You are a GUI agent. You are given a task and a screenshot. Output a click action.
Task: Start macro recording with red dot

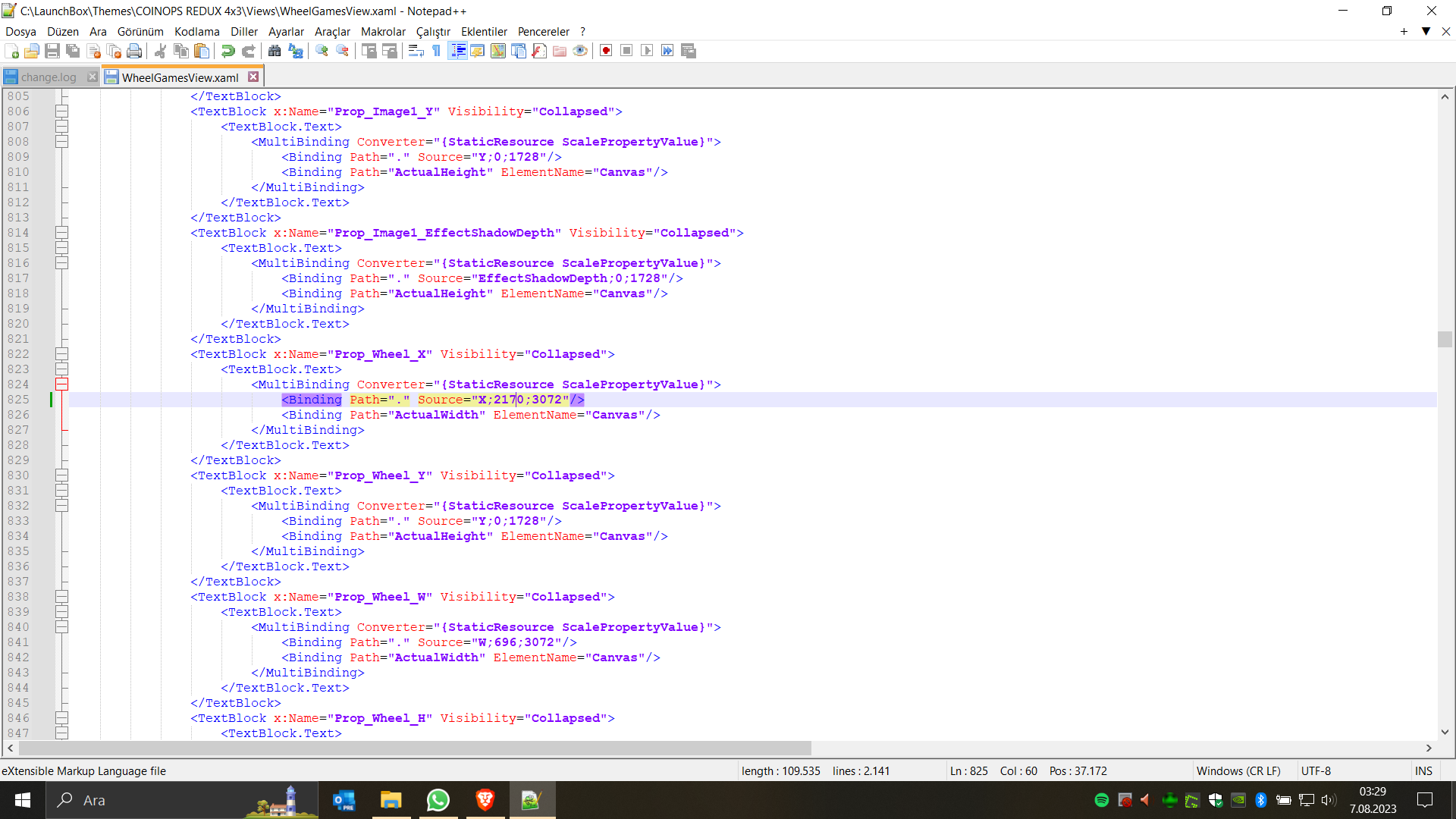click(x=606, y=51)
